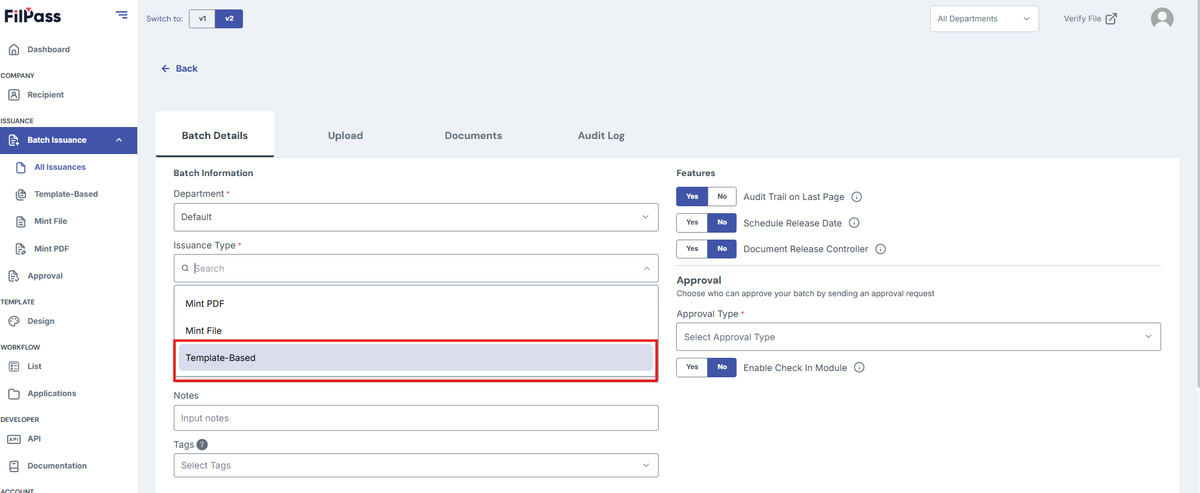The image size is (1200, 493).
Task: Click the Mint File sidebar icon
Action: (x=21, y=221)
